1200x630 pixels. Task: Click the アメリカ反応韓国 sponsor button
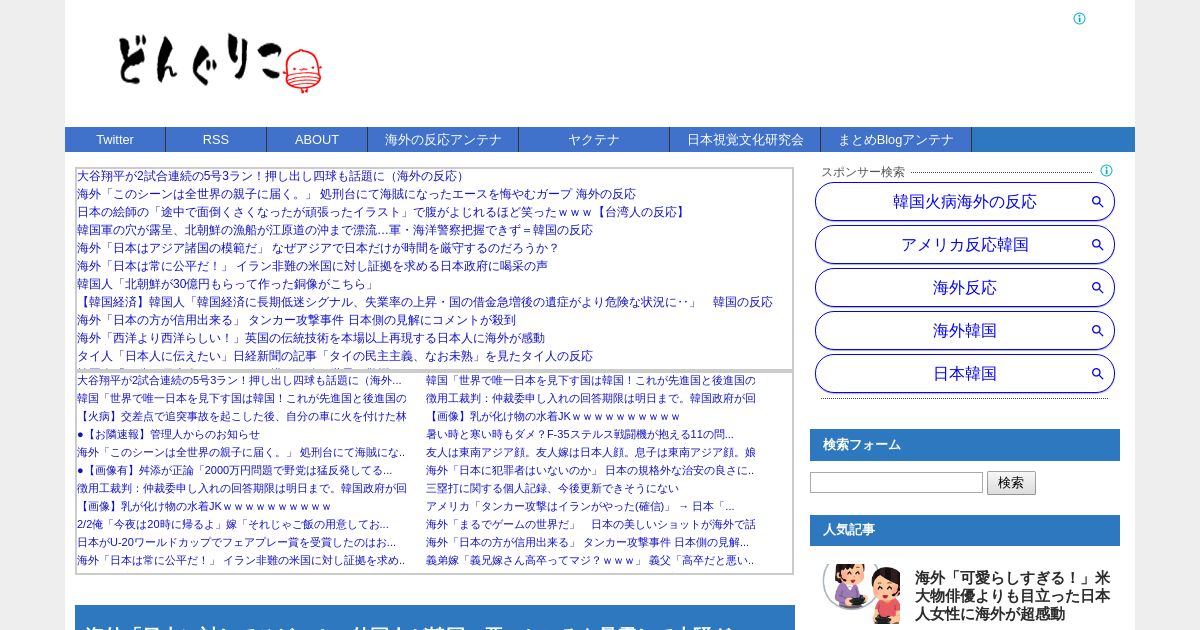pos(965,245)
